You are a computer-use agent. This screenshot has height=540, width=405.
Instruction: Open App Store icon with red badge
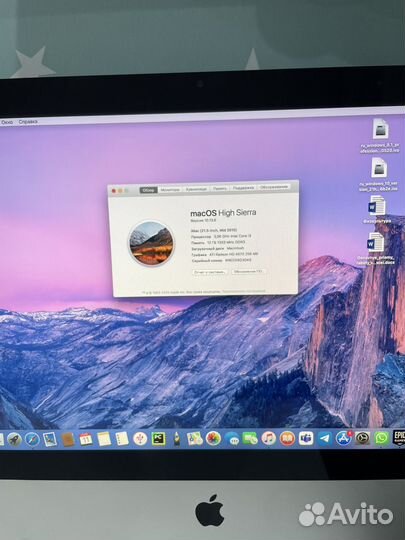pos(343,438)
